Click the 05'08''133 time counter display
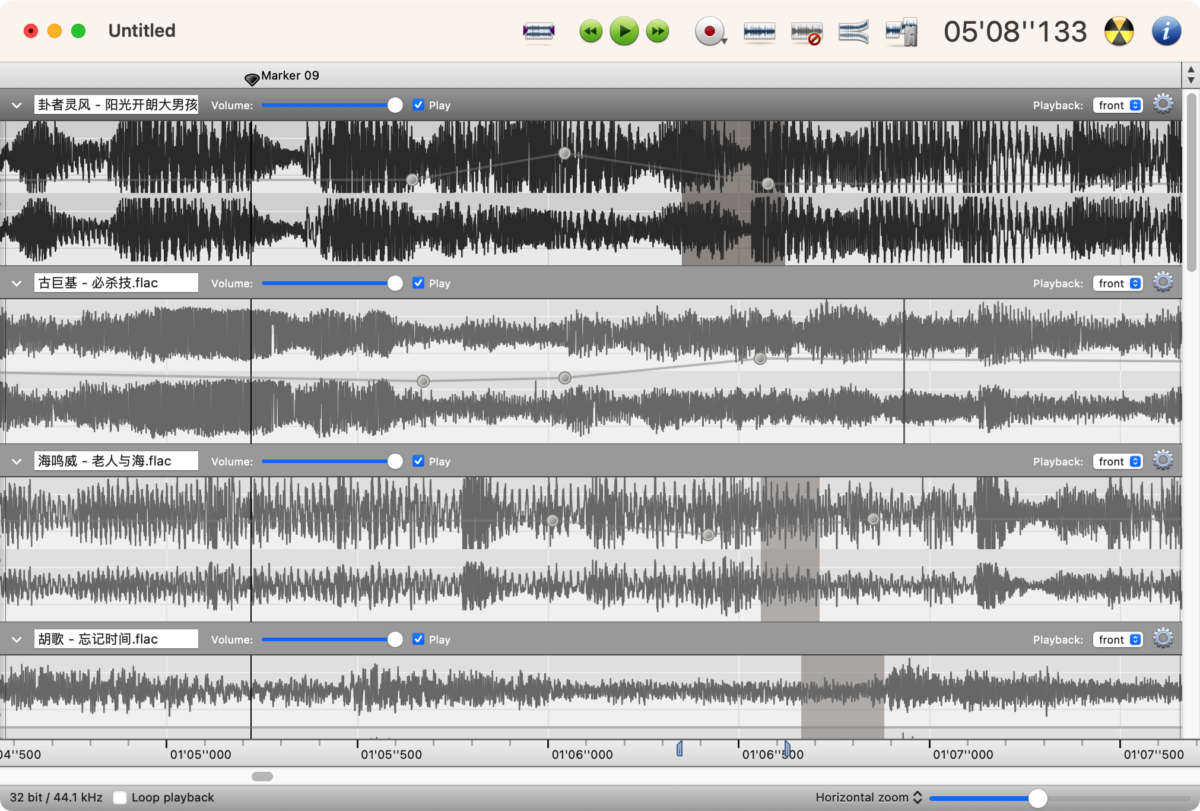This screenshot has height=811, width=1200. coord(1015,32)
